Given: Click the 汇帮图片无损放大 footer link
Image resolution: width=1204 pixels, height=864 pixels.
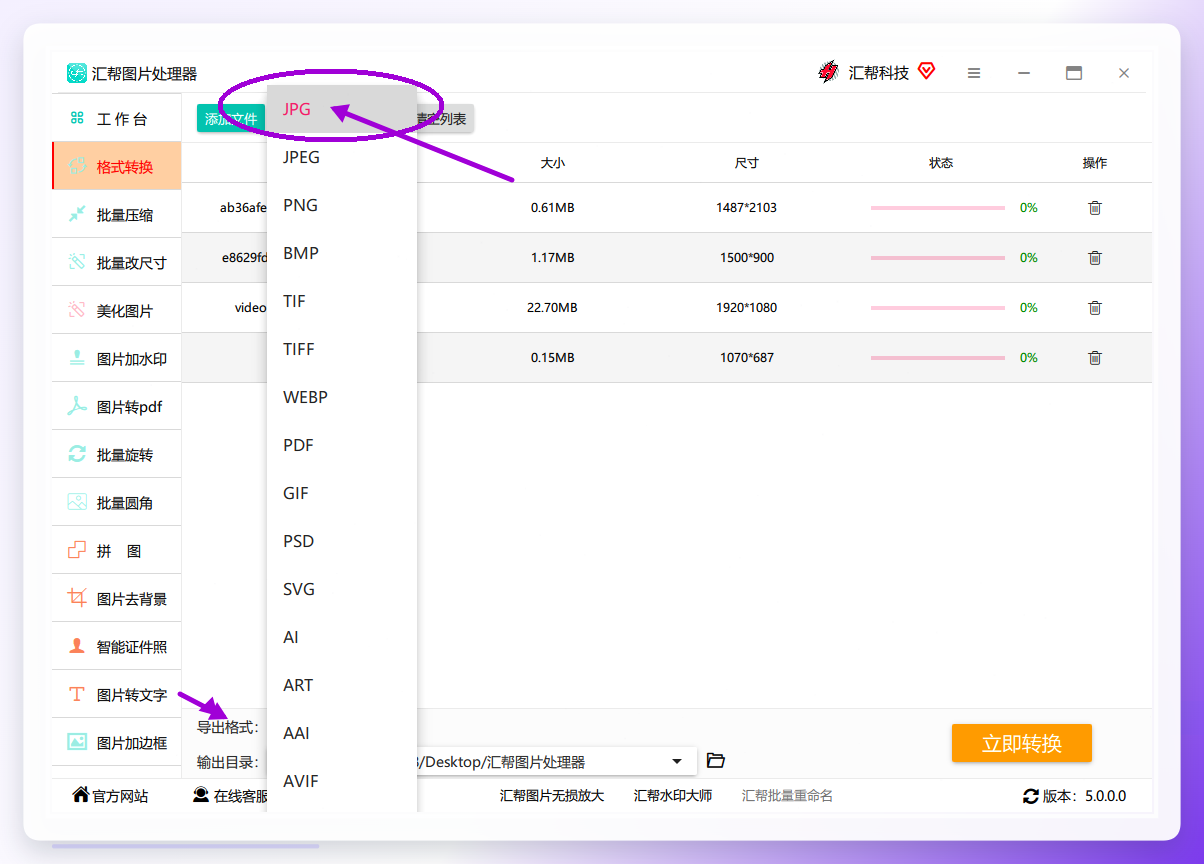Looking at the screenshot, I should (552, 796).
